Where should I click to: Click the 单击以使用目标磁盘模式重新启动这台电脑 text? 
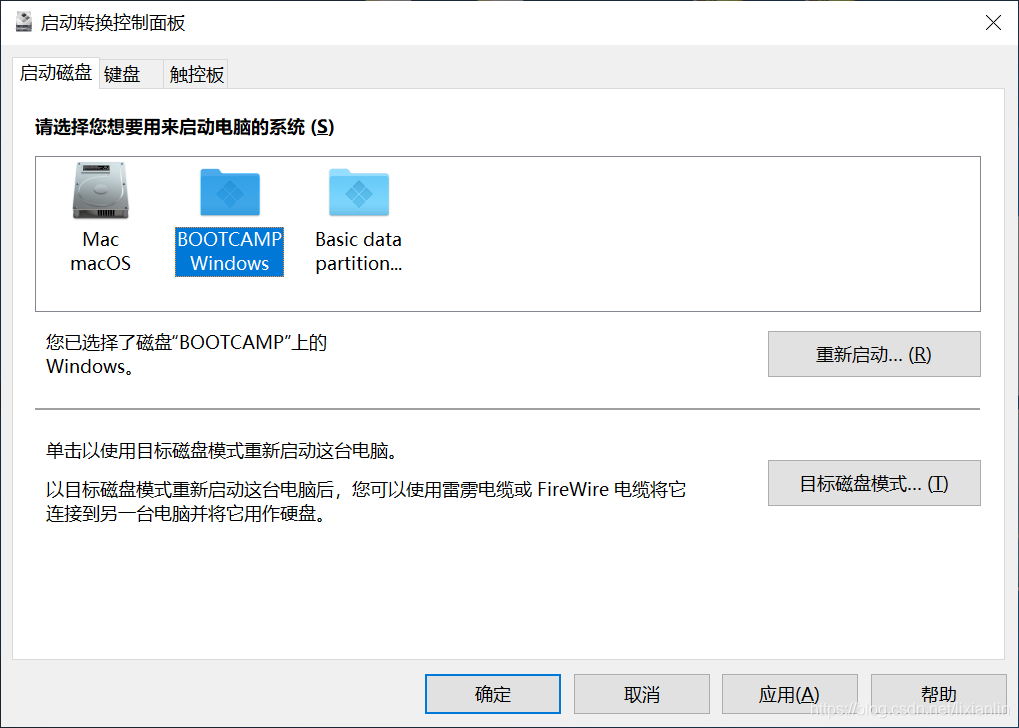222,450
